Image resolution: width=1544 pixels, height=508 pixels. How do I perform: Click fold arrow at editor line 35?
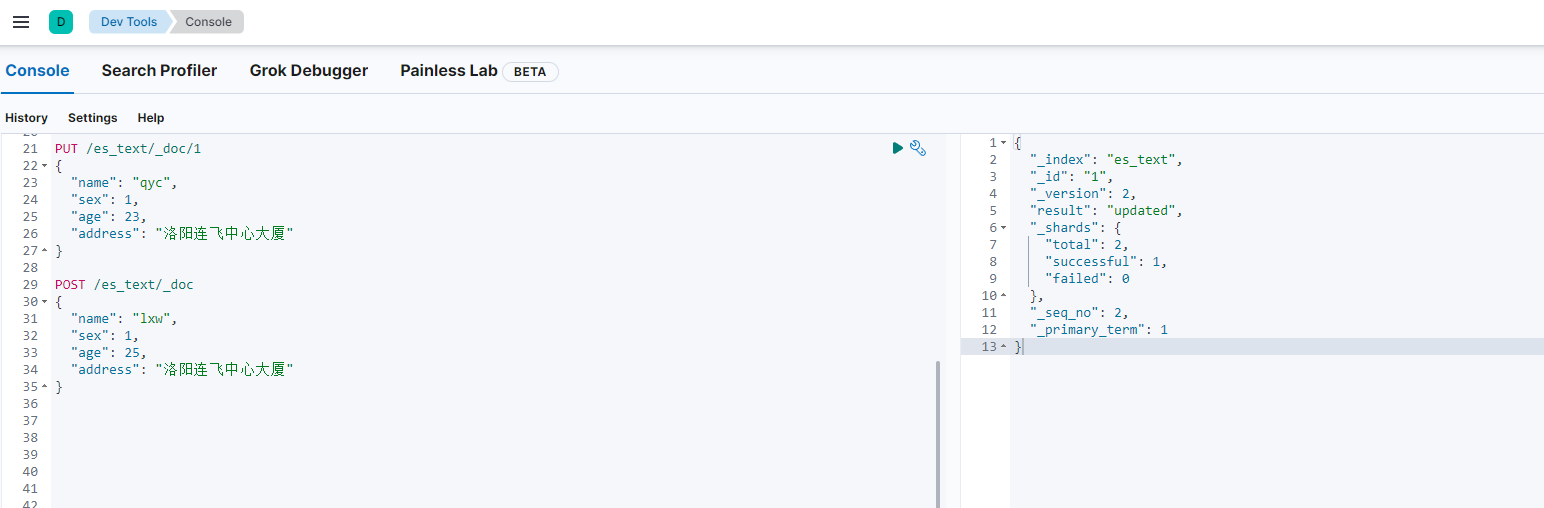(x=45, y=387)
